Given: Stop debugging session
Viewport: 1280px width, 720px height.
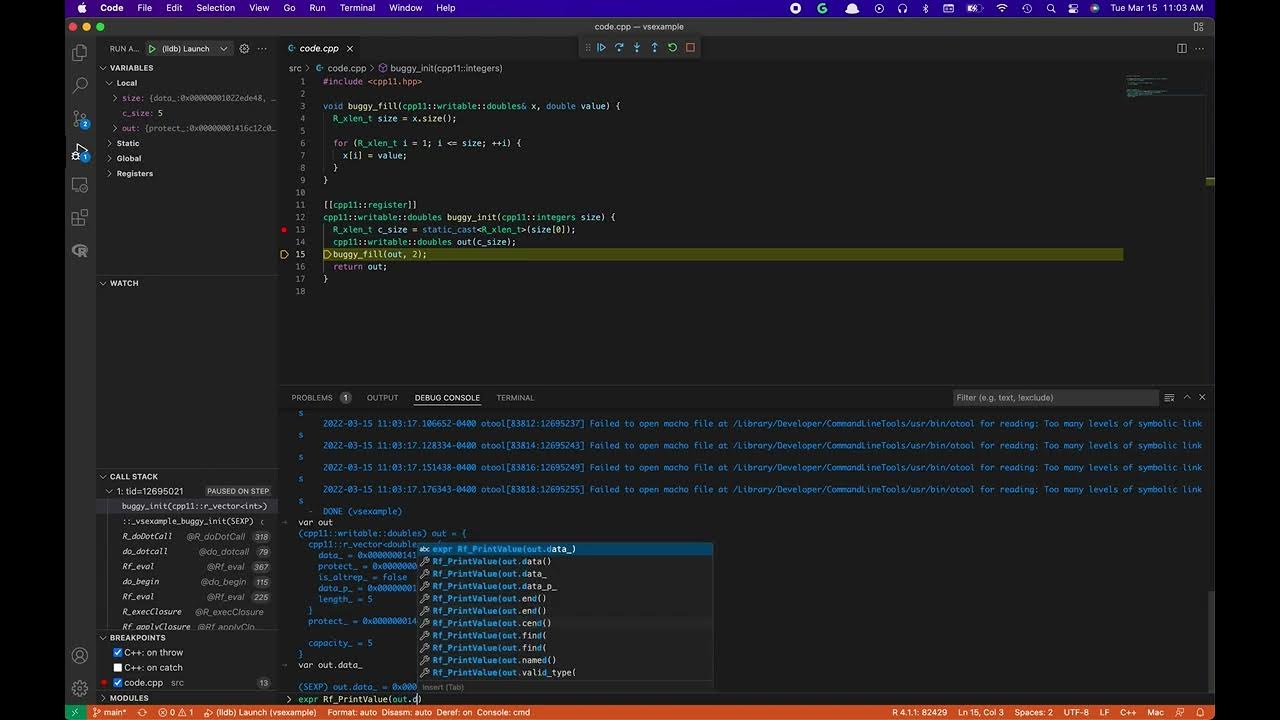Looking at the screenshot, I should pyautogui.click(x=690, y=47).
